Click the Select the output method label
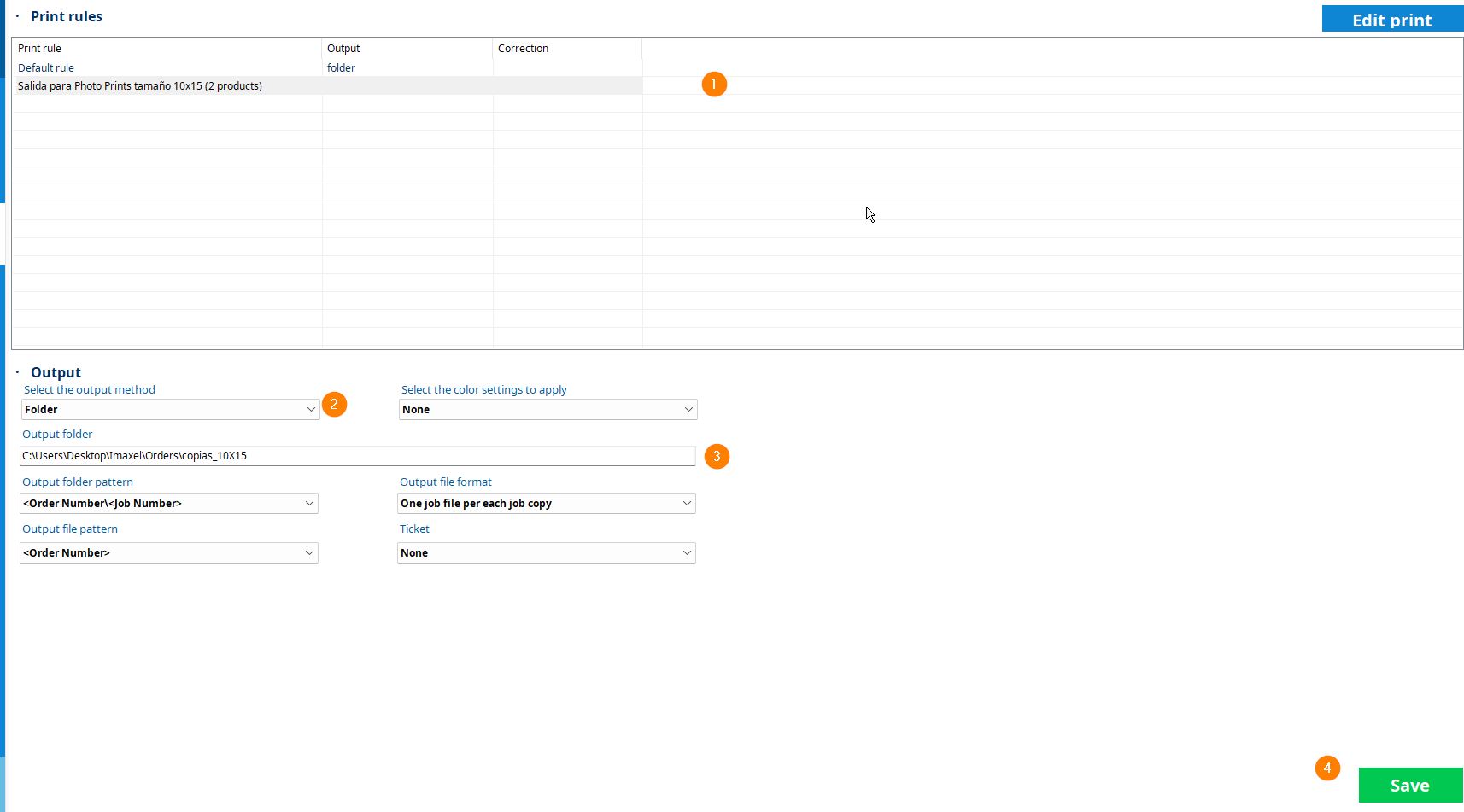Viewport: 1464px width, 812px height. point(90,389)
